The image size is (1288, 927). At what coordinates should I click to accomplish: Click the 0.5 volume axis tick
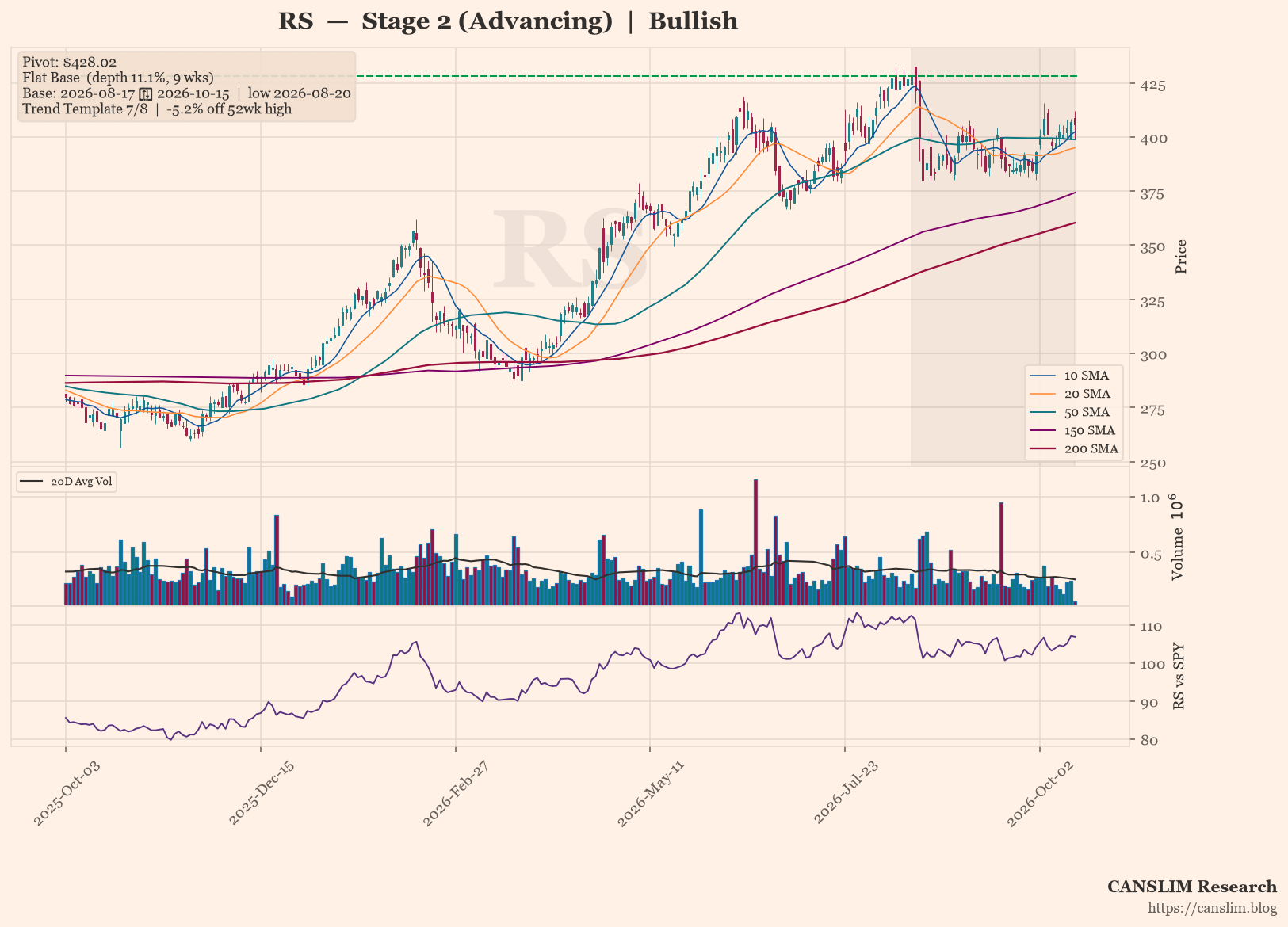[x=1149, y=554]
